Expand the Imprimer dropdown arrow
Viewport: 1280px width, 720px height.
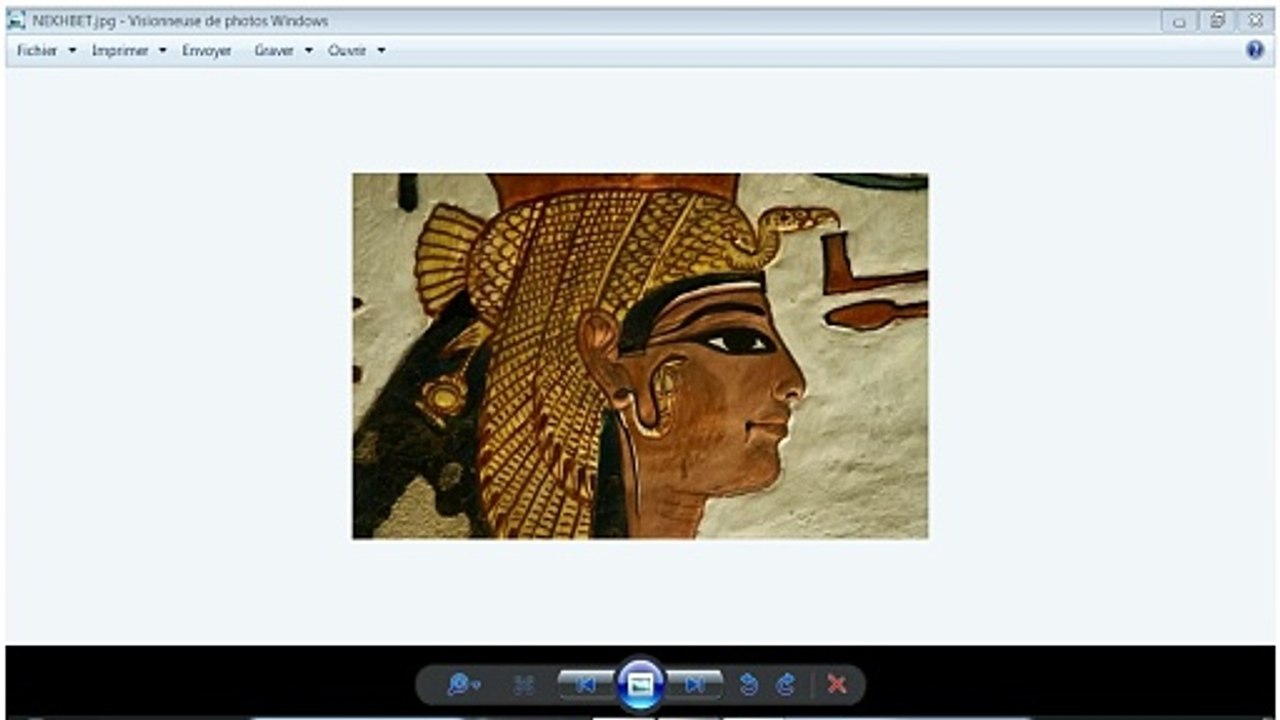[x=162, y=51]
